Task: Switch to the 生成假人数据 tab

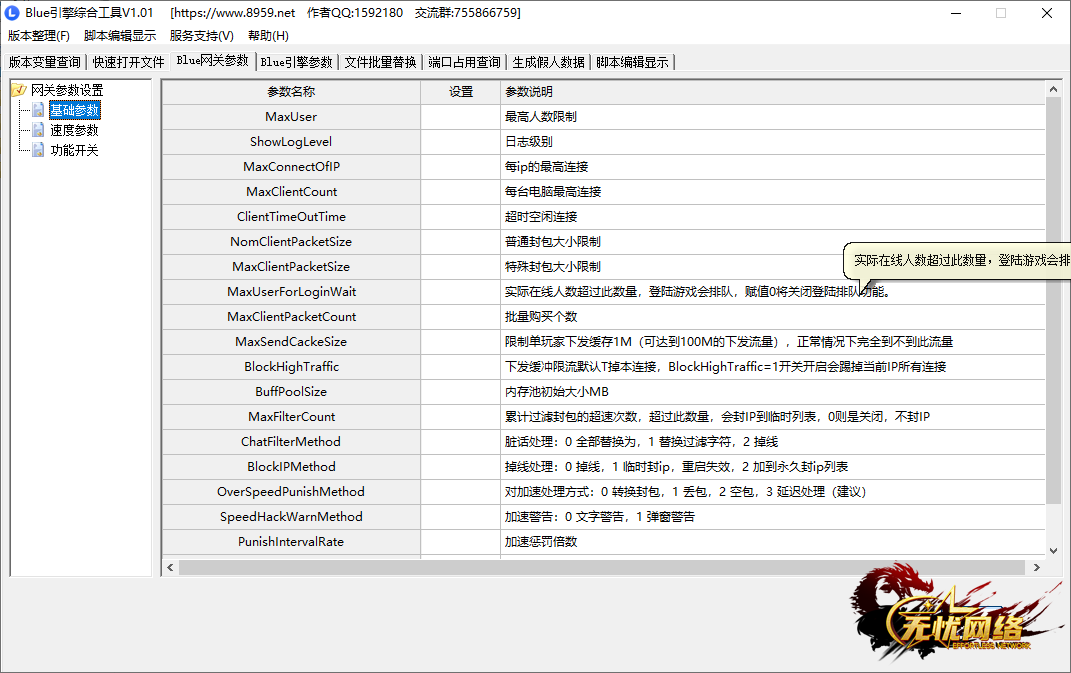Action: 548,62
